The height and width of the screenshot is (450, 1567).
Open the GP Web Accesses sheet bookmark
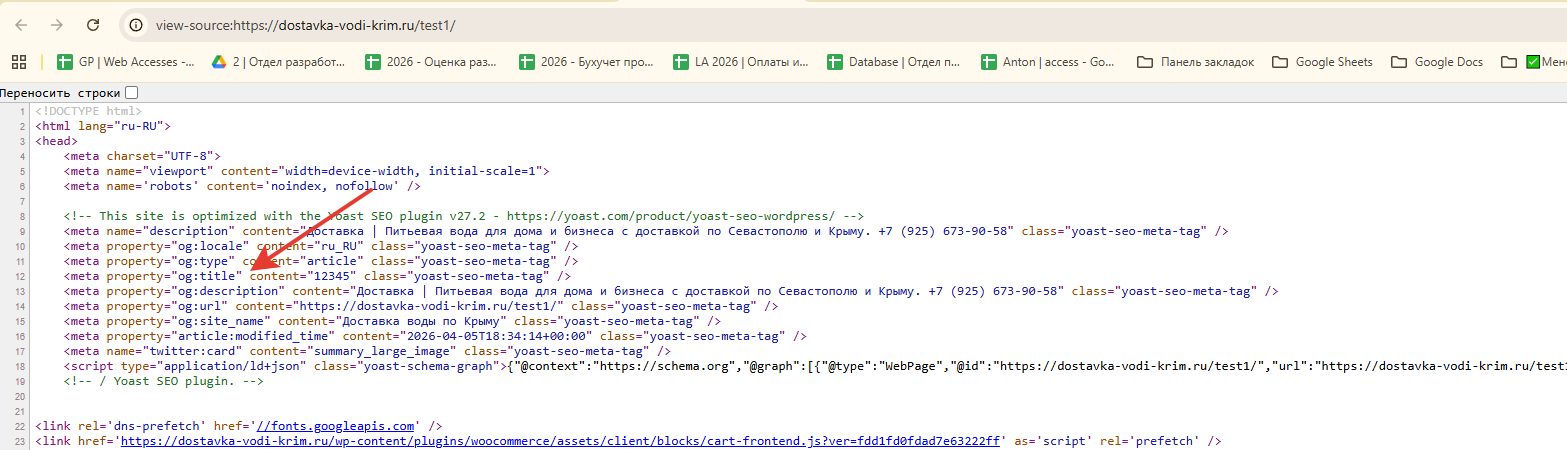[x=126, y=62]
